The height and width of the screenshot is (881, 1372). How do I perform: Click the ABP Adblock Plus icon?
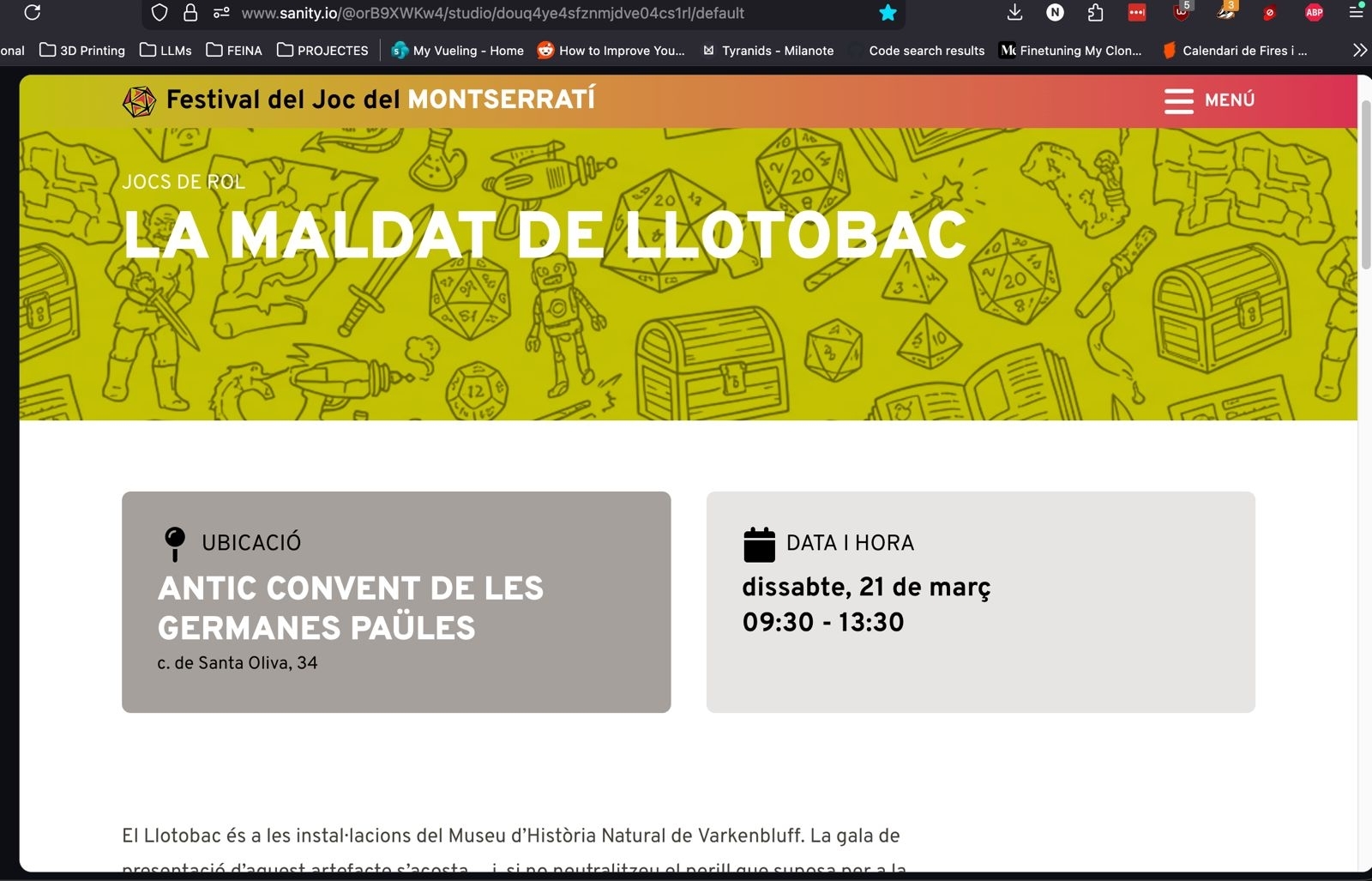(1313, 13)
